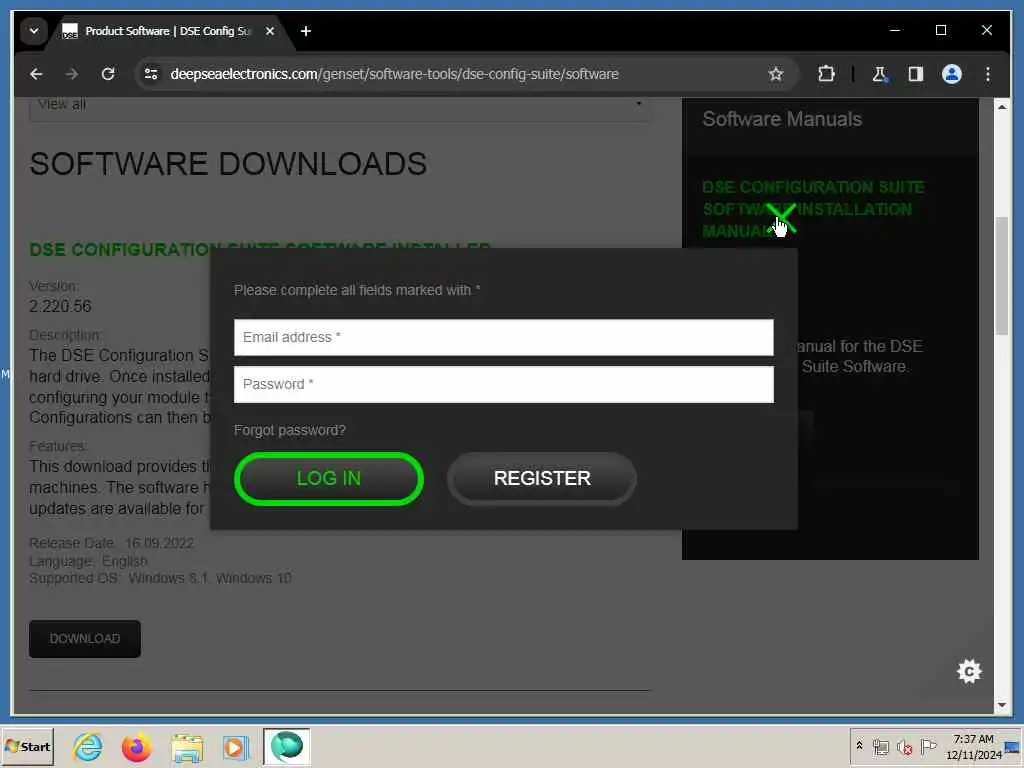1024x768 pixels.
Task: Open the muted volume tray icon
Action: point(904,746)
